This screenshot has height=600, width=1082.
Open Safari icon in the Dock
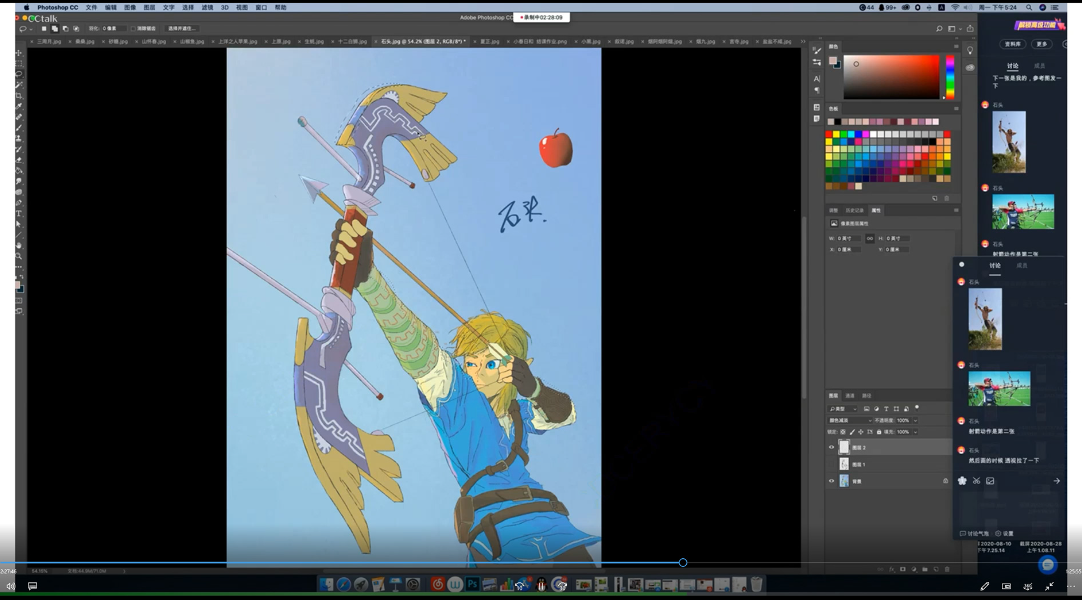pyautogui.click(x=344, y=584)
